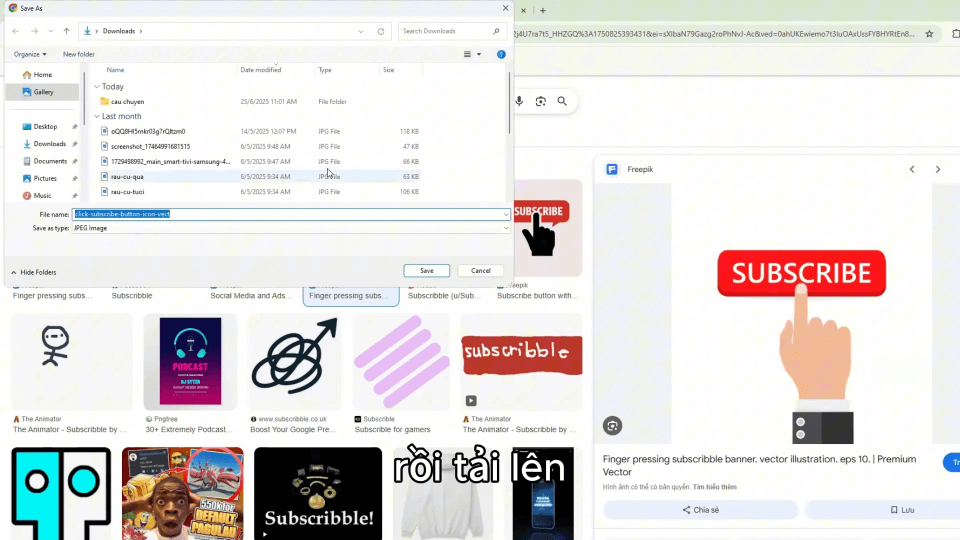Start voice search microphone in browser
Image resolution: width=960 pixels, height=540 pixels.
(x=519, y=102)
